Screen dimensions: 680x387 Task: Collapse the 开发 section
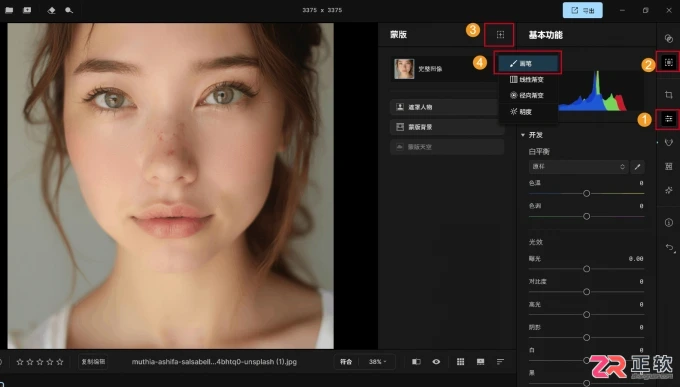click(523, 135)
